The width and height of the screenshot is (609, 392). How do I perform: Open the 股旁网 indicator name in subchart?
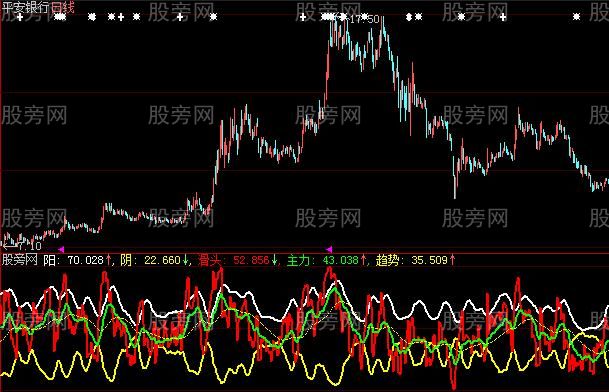[19, 260]
